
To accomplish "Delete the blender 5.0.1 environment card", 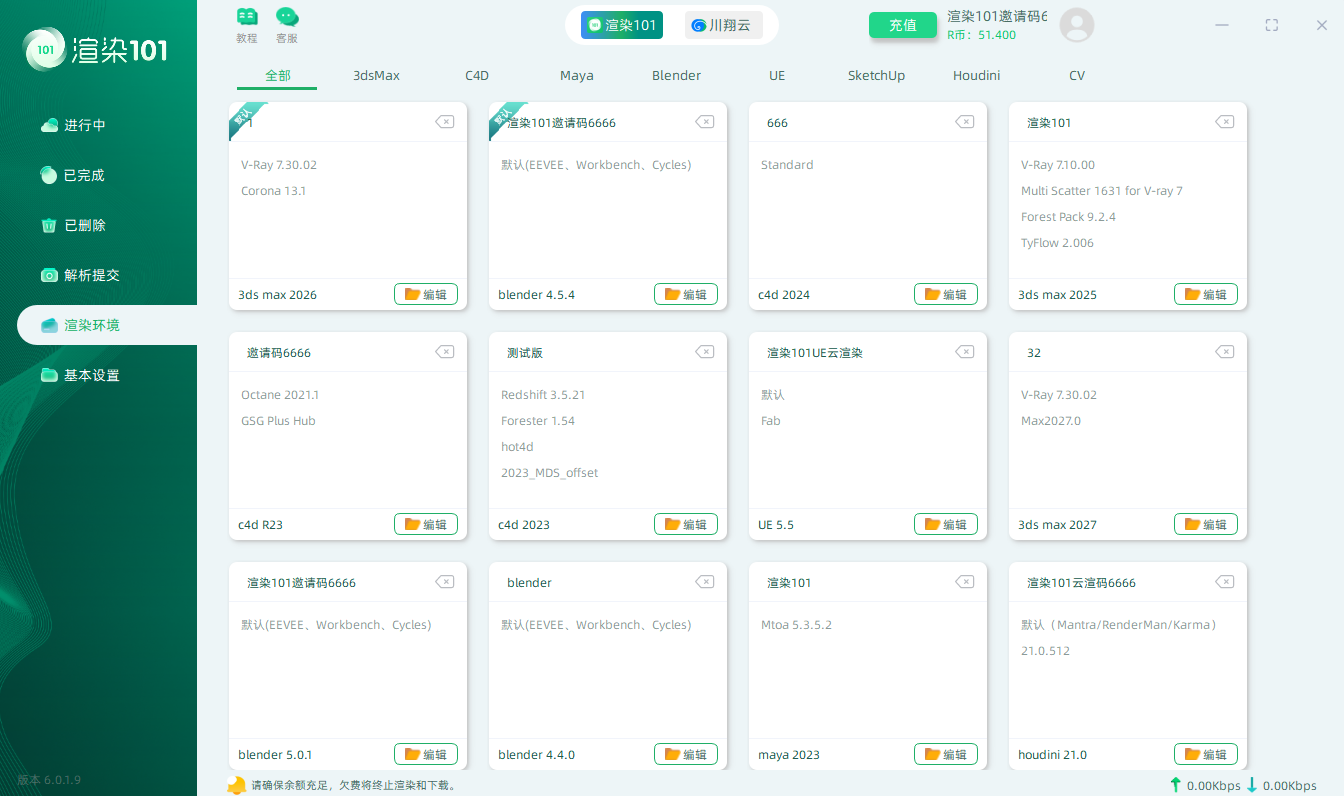I will (445, 582).
